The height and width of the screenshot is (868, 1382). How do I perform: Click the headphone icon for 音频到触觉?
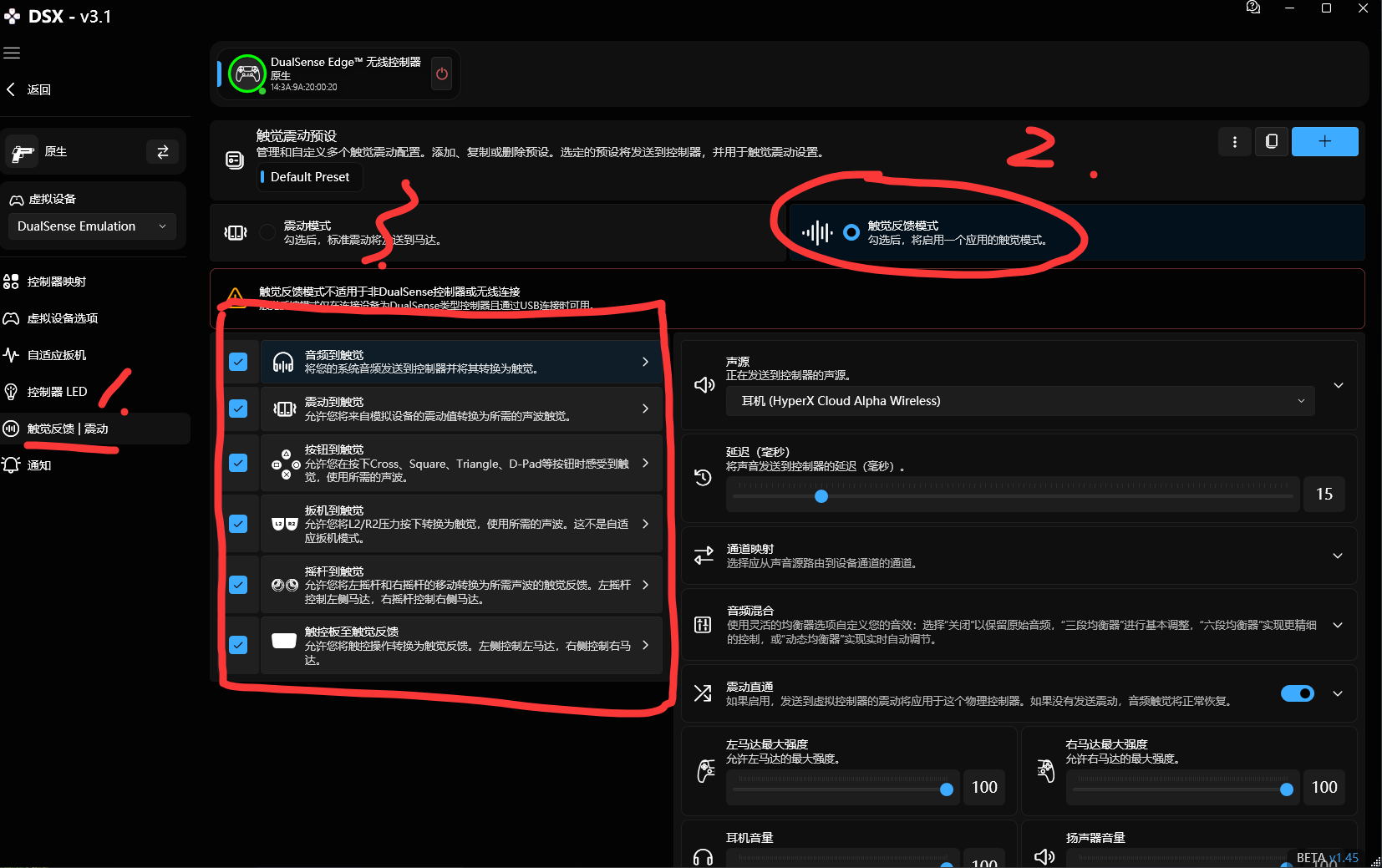pyautogui.click(x=283, y=362)
